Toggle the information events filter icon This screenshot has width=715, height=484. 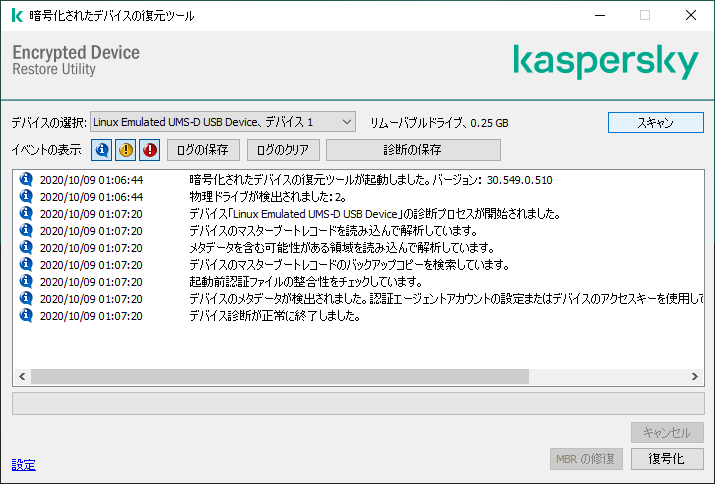click(101, 150)
